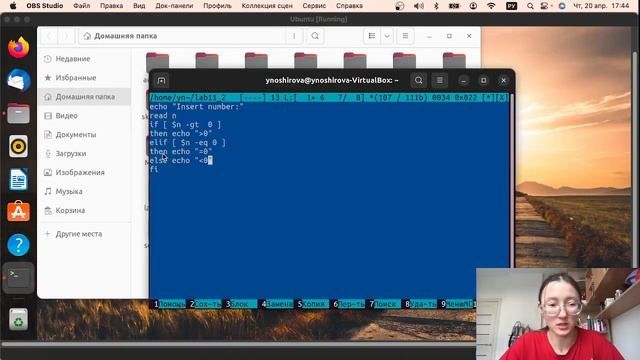Click terminal title ynoshirova@ynoshirova-VirtualBox
This screenshot has width=640, height=360.
point(332,80)
